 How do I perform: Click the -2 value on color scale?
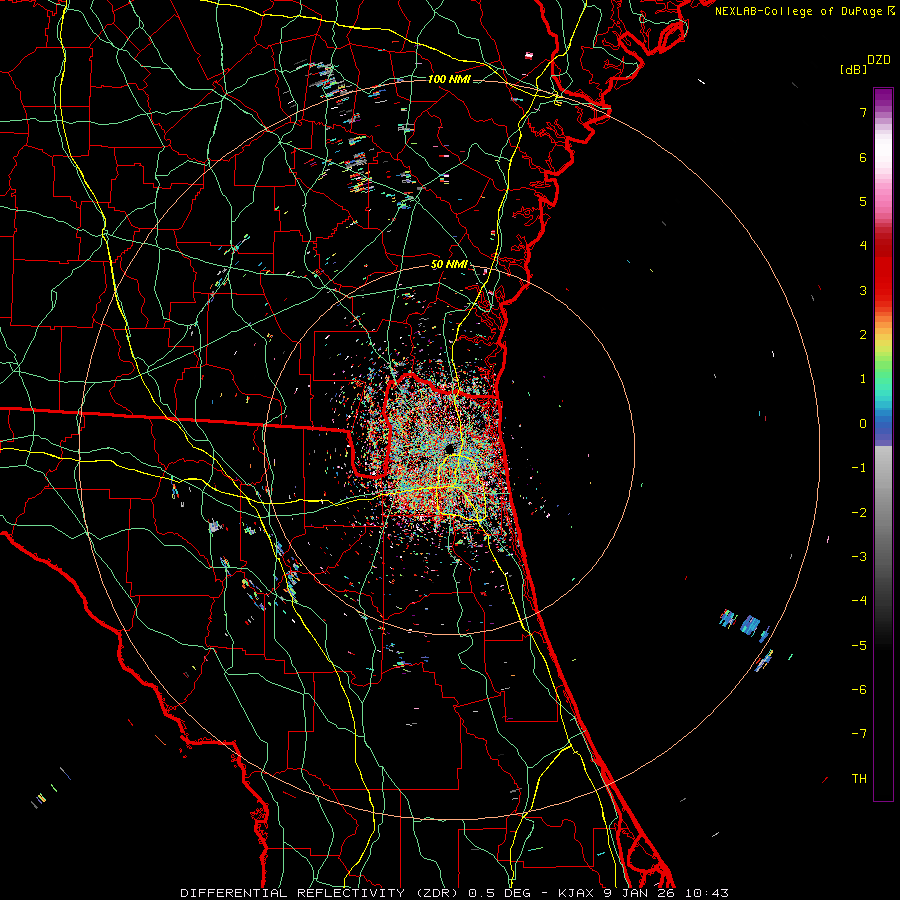coord(859,513)
